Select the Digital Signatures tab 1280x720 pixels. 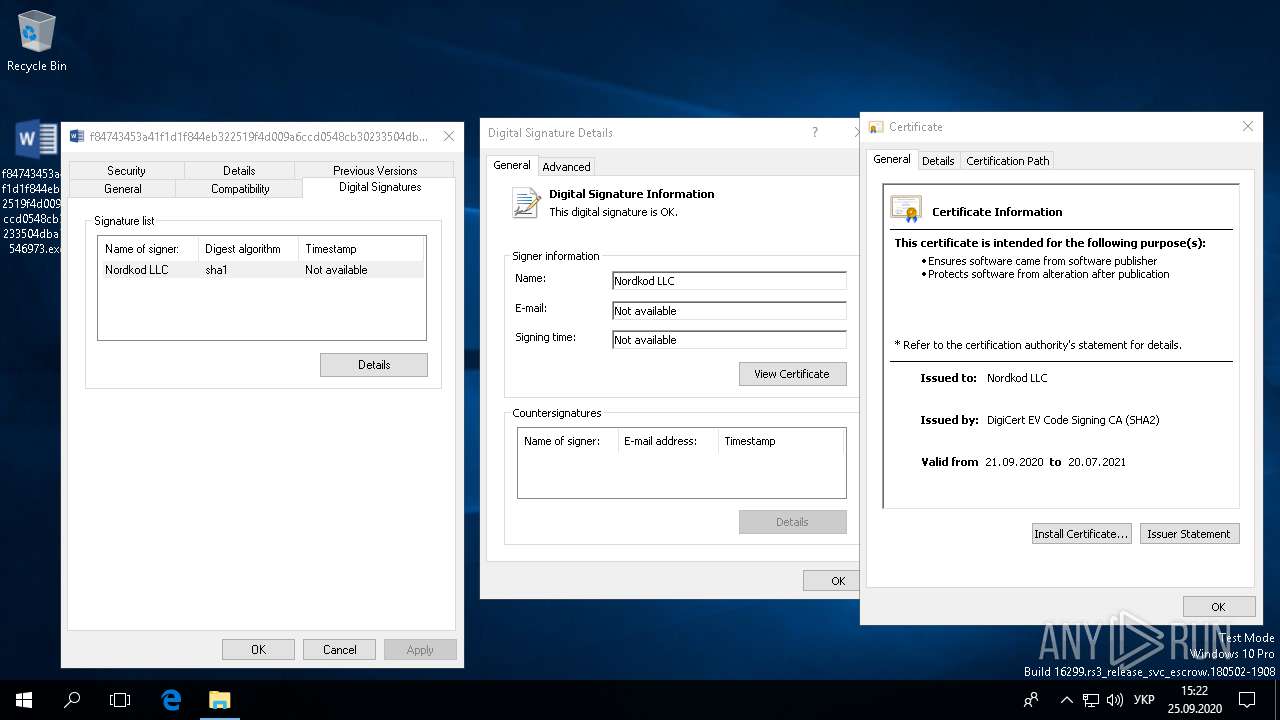tap(380, 187)
